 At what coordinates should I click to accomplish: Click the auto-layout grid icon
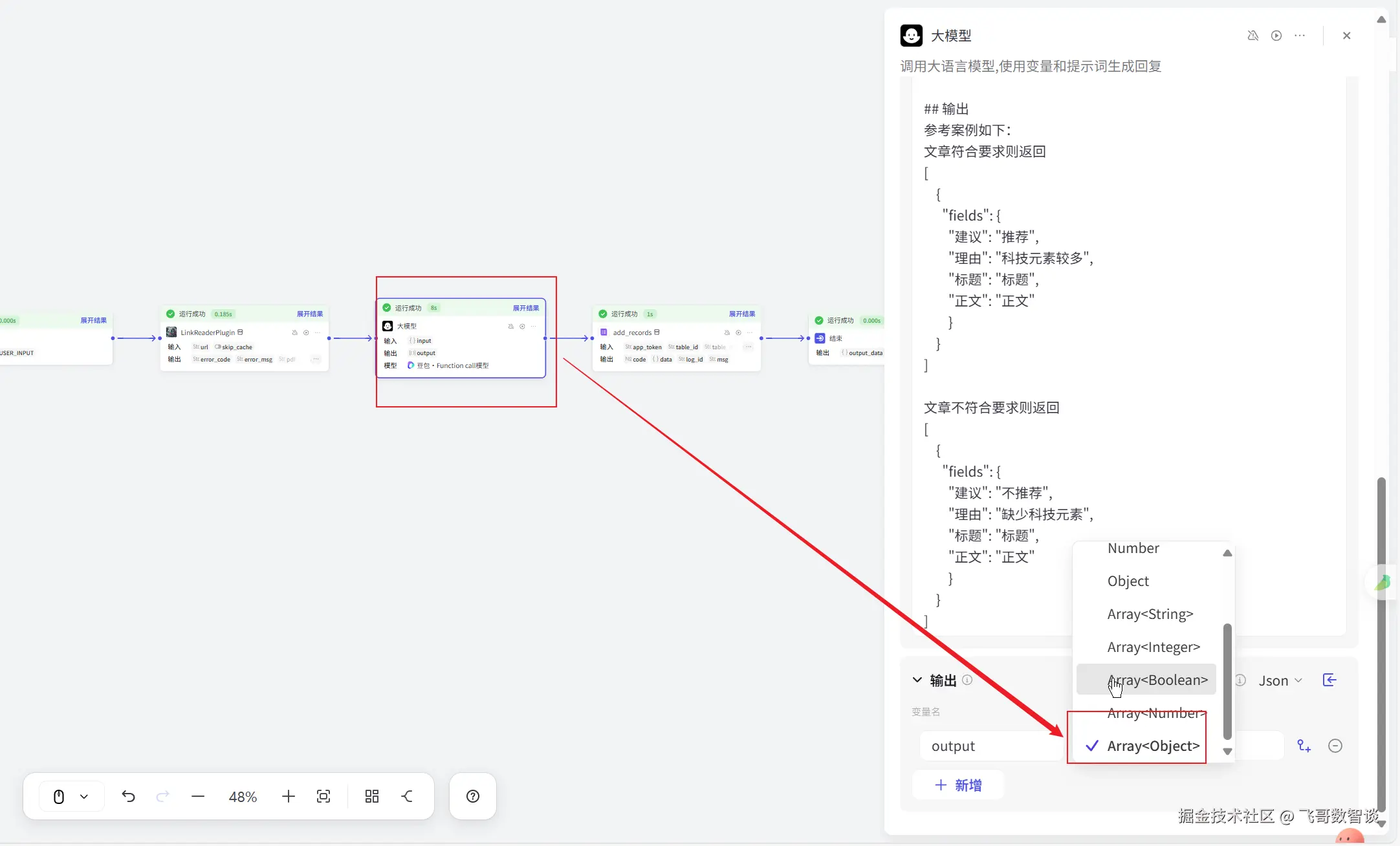371,796
